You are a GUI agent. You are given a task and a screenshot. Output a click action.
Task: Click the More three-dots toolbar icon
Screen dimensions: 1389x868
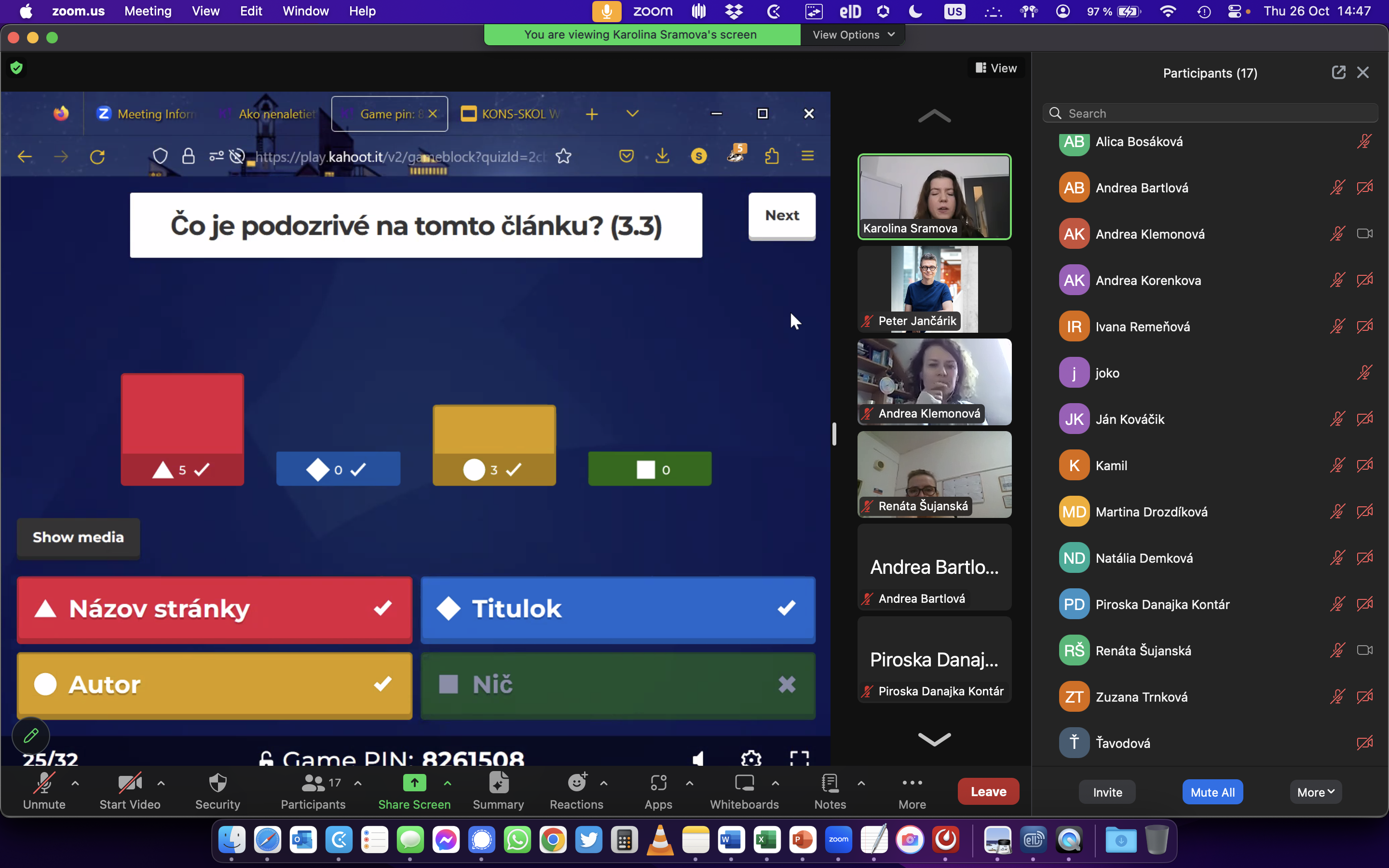[912, 783]
